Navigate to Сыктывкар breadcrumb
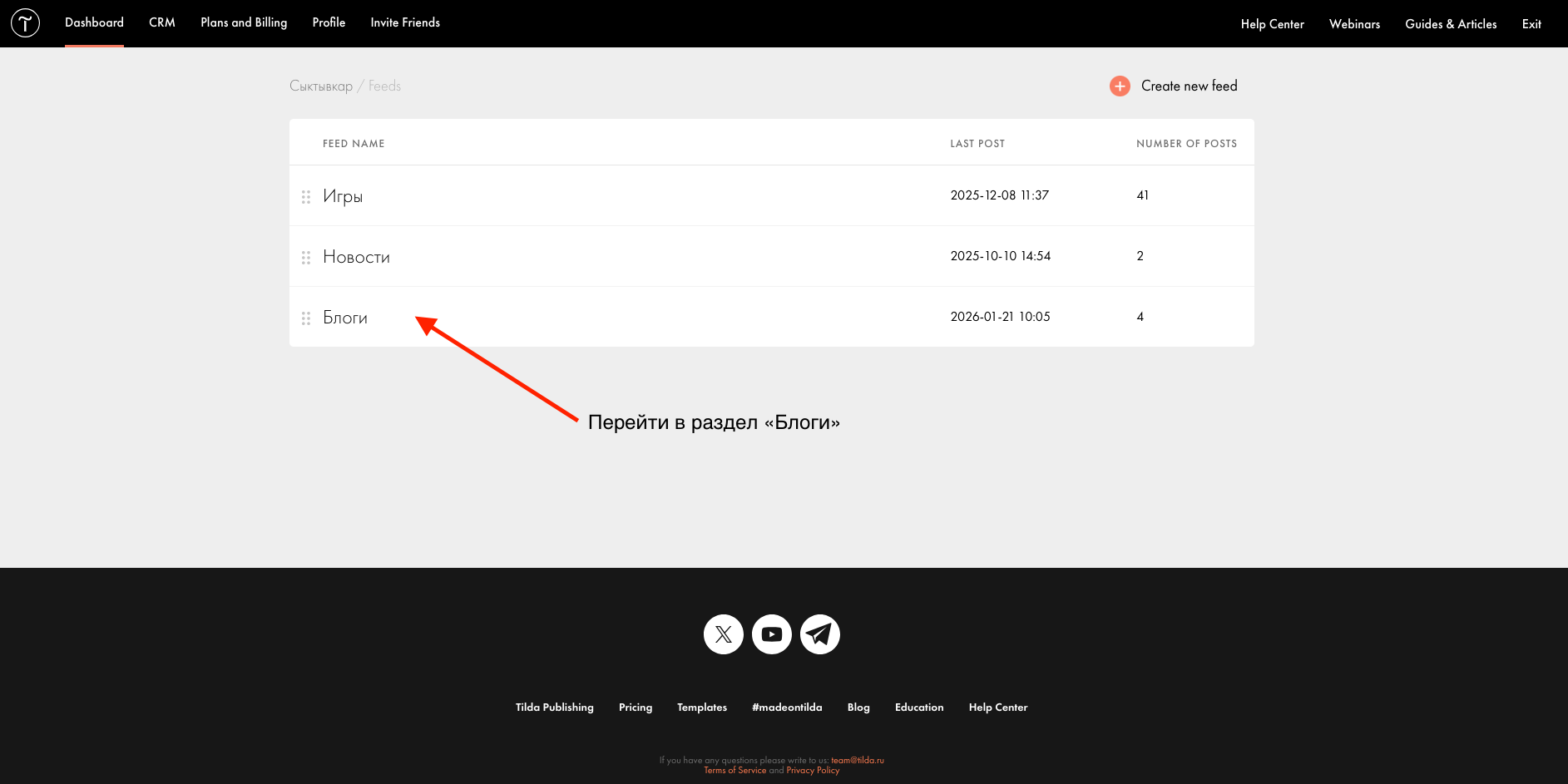The image size is (1568, 784). click(x=321, y=86)
